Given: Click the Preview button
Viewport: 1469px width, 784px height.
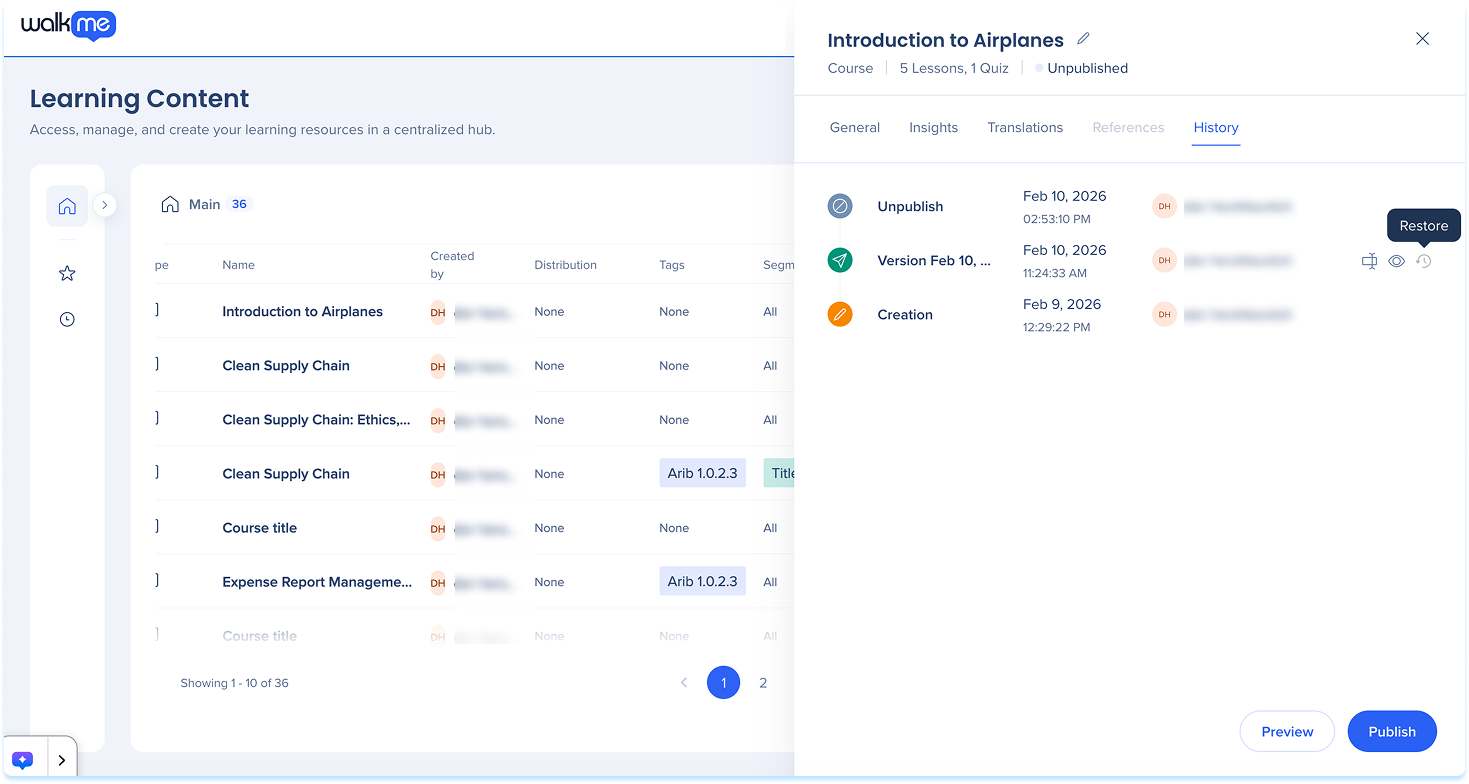Looking at the screenshot, I should tap(1287, 731).
